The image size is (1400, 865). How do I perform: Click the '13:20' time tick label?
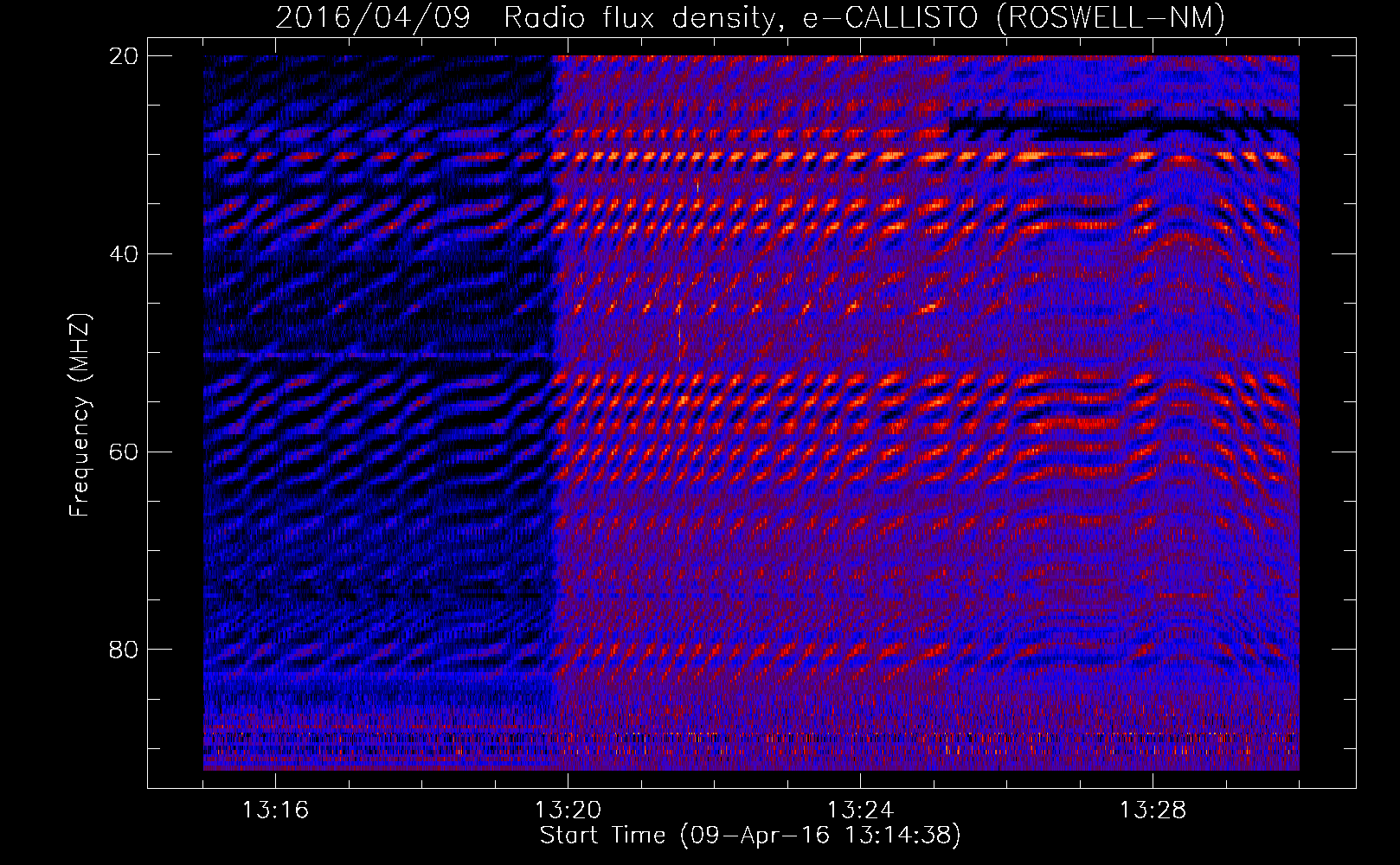point(568,811)
